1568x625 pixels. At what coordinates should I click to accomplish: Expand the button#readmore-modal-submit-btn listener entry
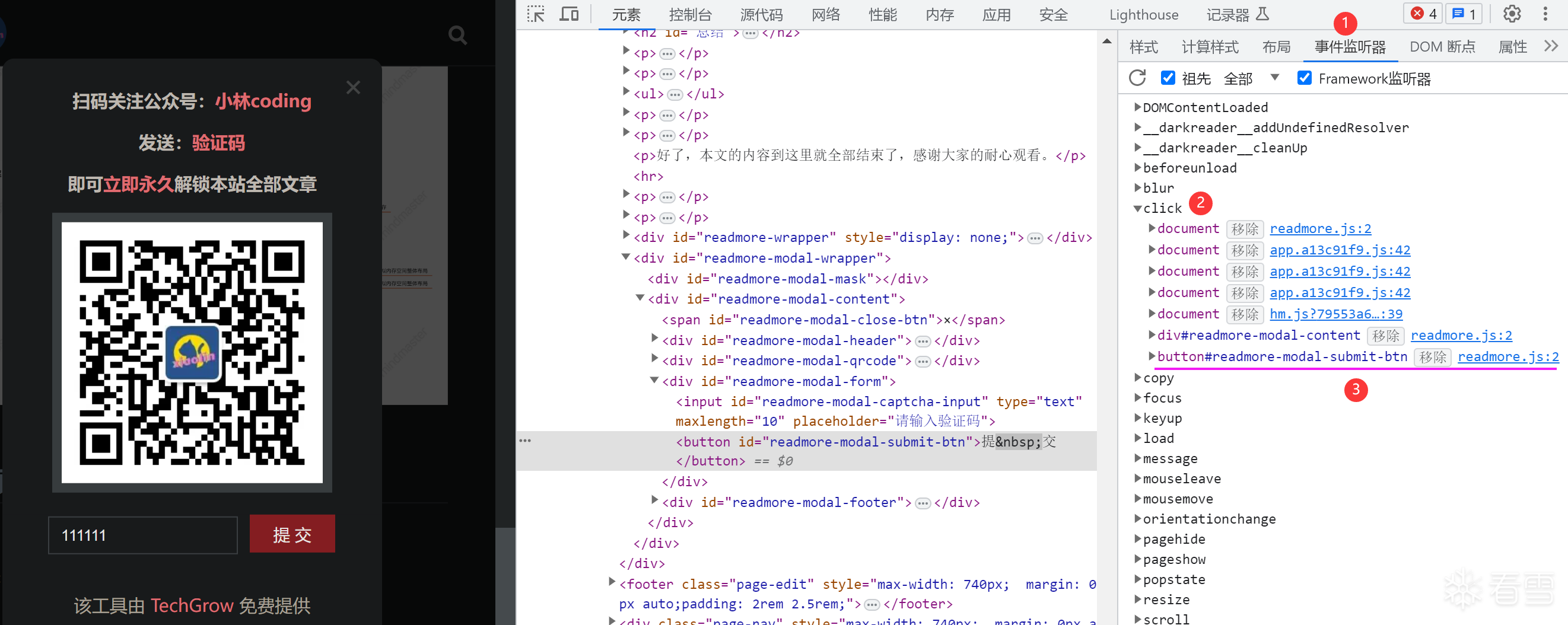(1152, 356)
